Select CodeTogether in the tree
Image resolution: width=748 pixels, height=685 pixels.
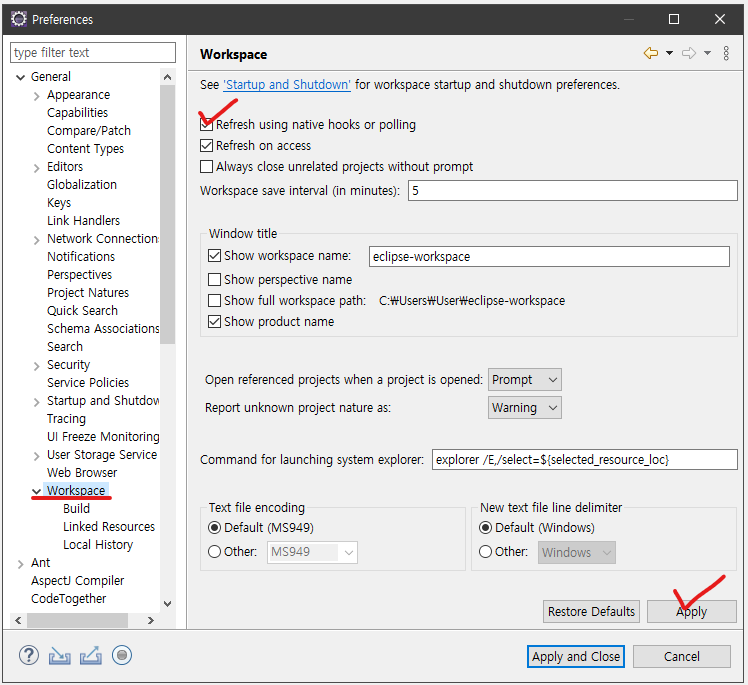68,599
